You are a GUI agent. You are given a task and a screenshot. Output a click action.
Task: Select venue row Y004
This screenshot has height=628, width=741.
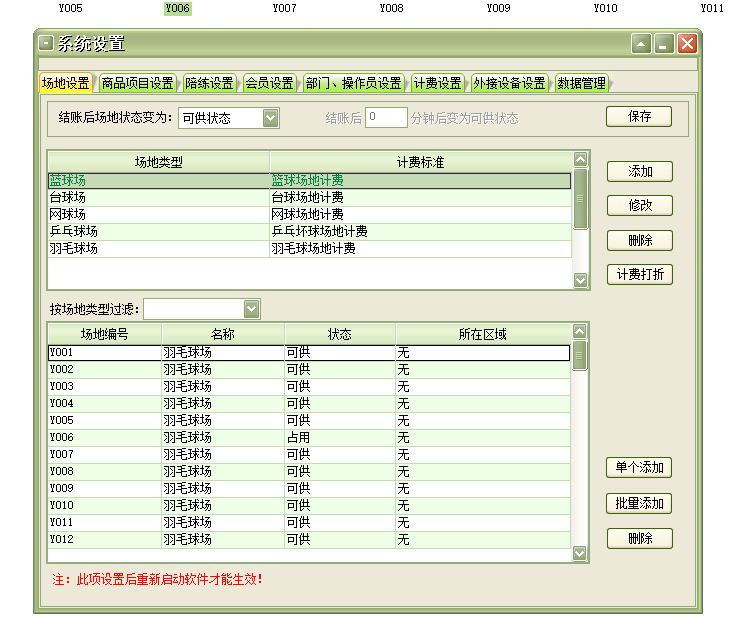[309, 404]
